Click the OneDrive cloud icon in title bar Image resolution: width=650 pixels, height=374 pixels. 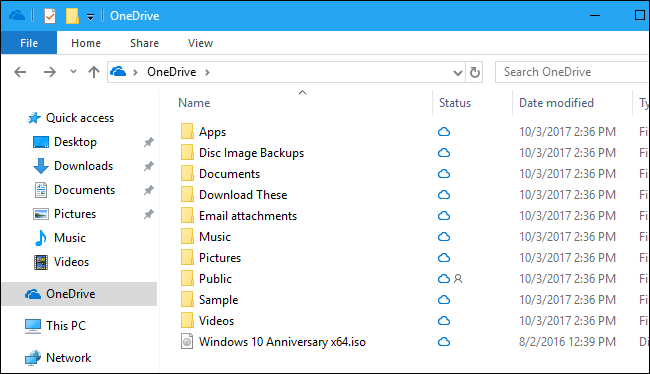click(17, 16)
